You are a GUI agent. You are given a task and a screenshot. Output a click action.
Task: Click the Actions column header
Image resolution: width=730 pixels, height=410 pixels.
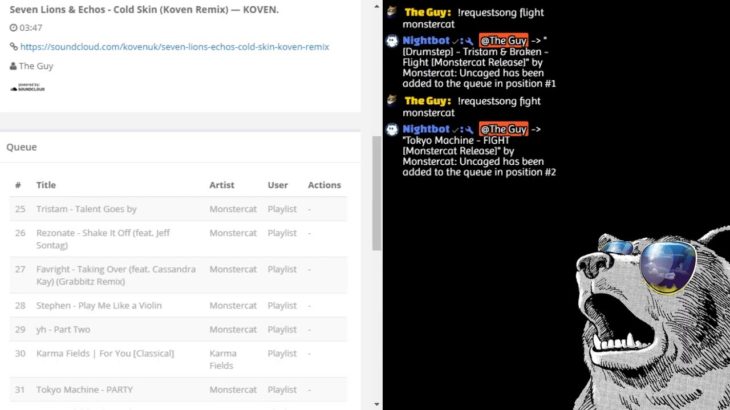(x=324, y=185)
